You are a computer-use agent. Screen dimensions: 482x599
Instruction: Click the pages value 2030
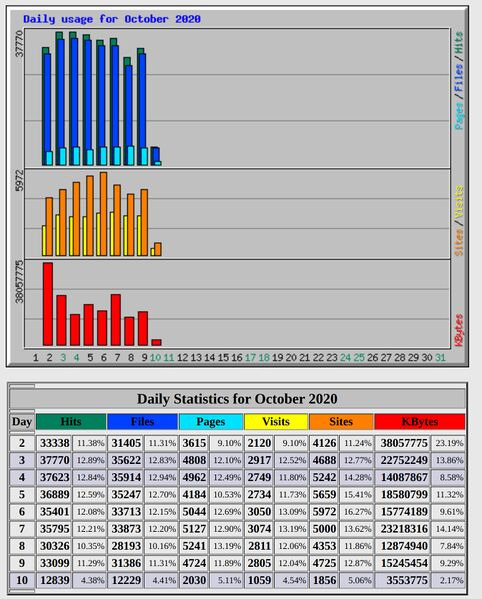pyautogui.click(x=194, y=580)
